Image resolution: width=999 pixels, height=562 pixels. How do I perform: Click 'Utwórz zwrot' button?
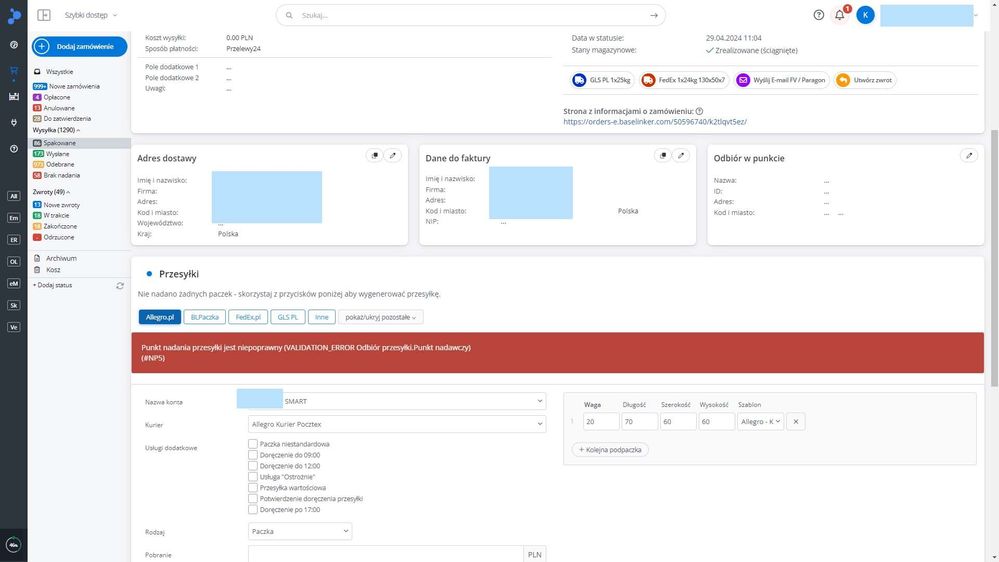tap(865, 80)
